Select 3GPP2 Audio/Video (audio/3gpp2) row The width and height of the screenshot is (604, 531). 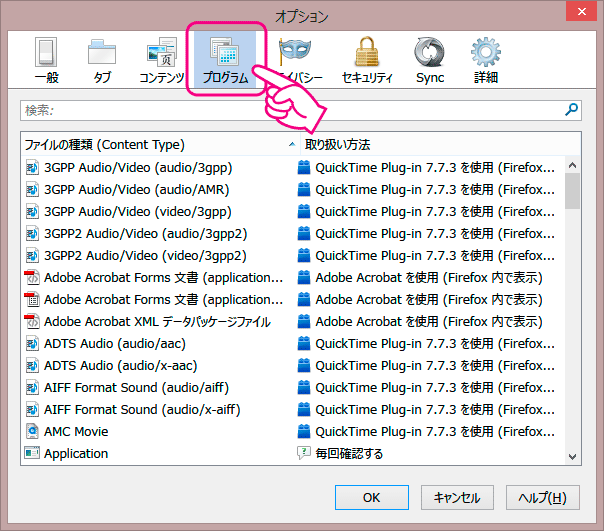point(293,234)
